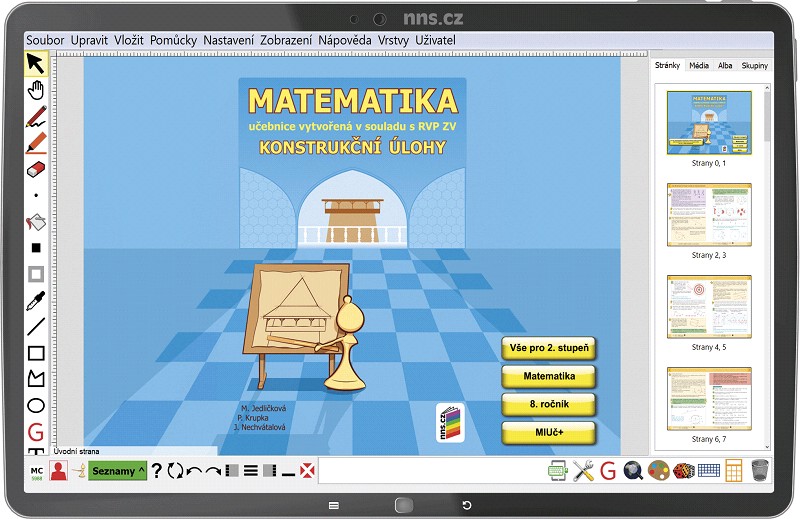Click the nns.cz logo on cover page
The width and height of the screenshot is (800, 519).
(x=450, y=423)
